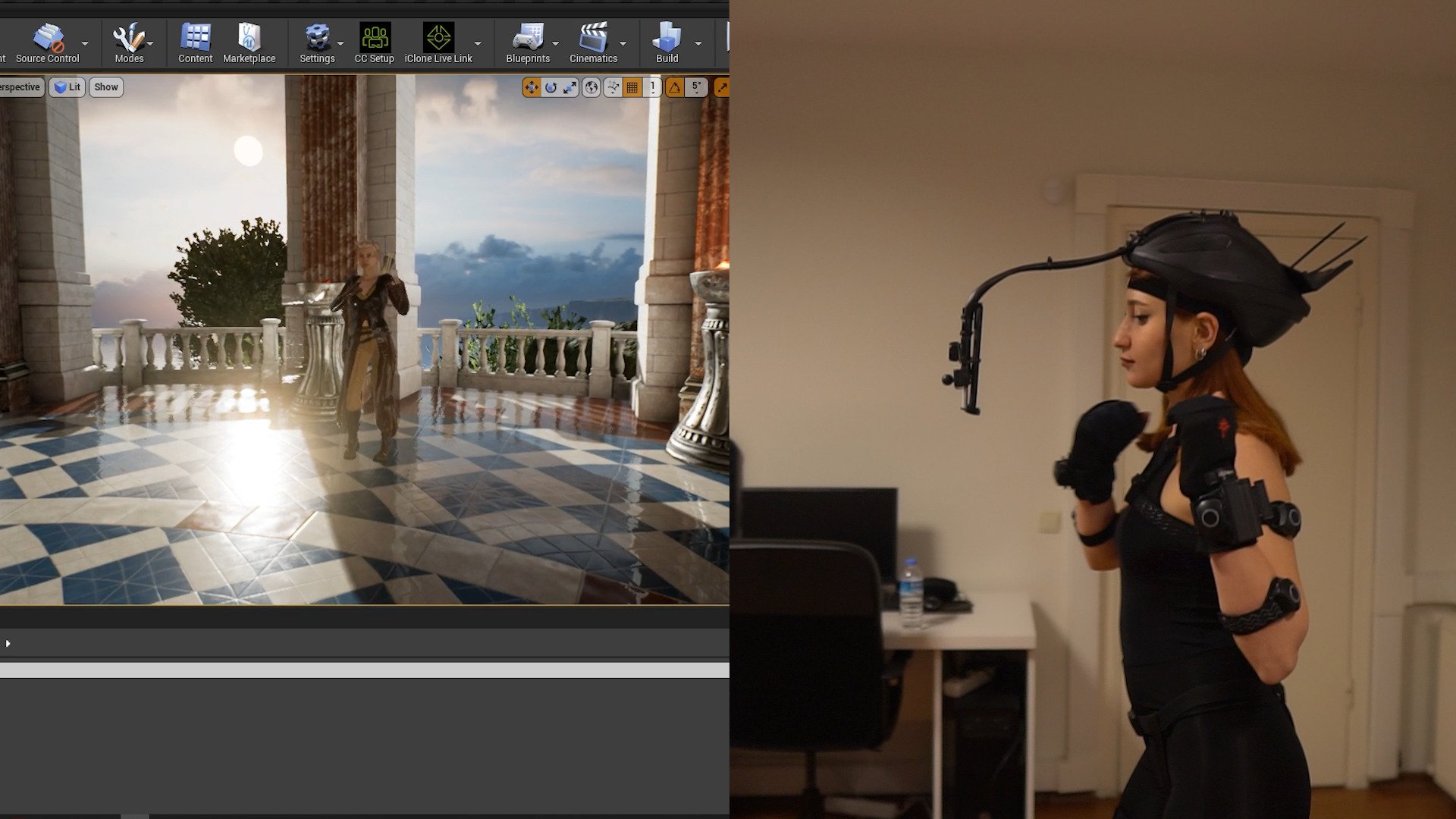The height and width of the screenshot is (819, 1456).
Task: Open the Content browser from the toolbar
Action: tap(195, 43)
